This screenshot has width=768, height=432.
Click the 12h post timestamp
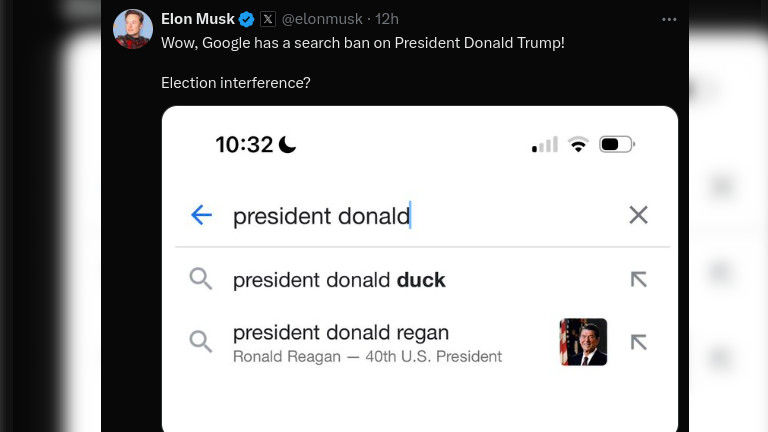[x=387, y=19]
